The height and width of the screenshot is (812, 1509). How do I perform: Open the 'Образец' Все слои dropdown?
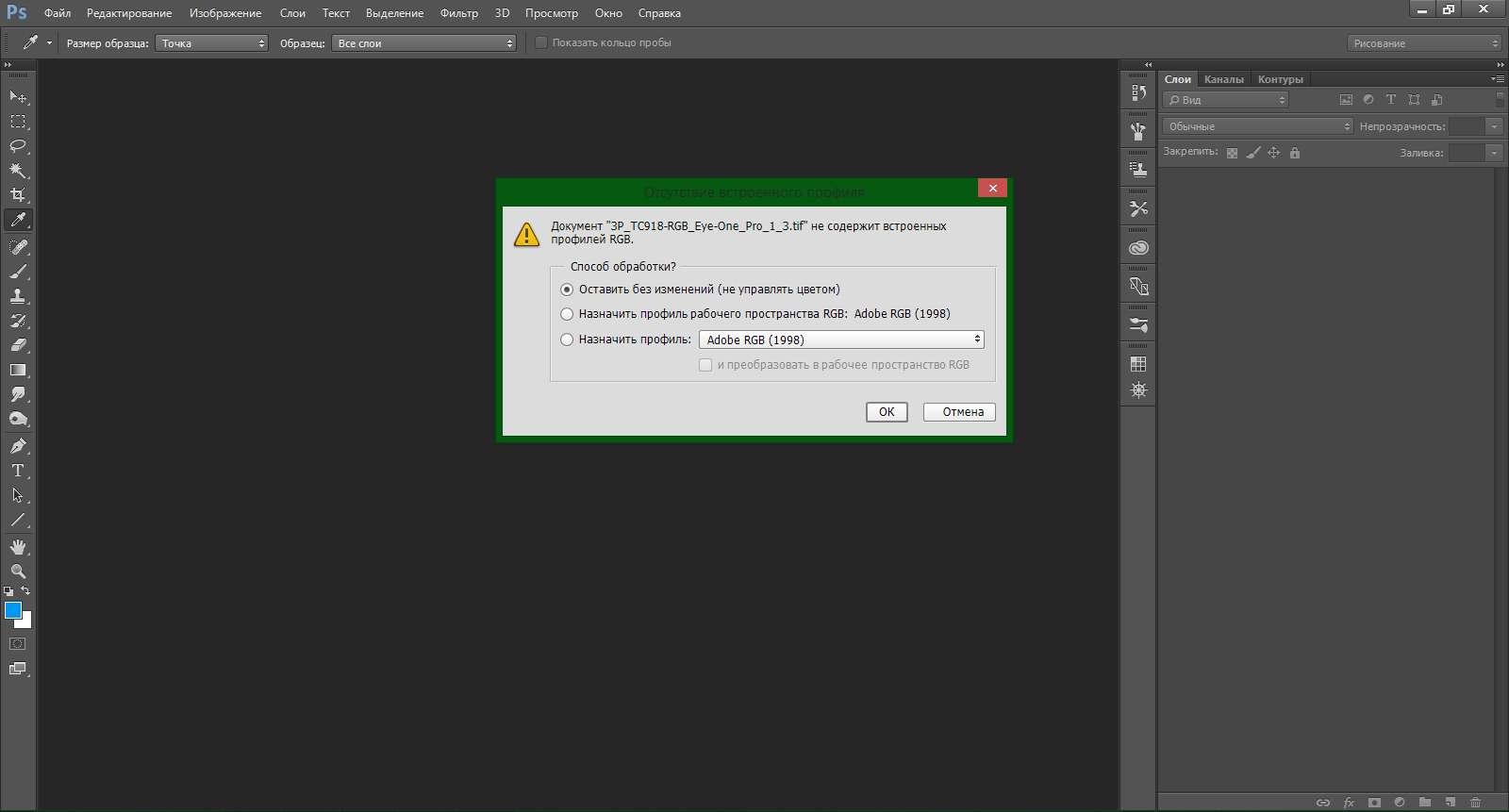[424, 43]
